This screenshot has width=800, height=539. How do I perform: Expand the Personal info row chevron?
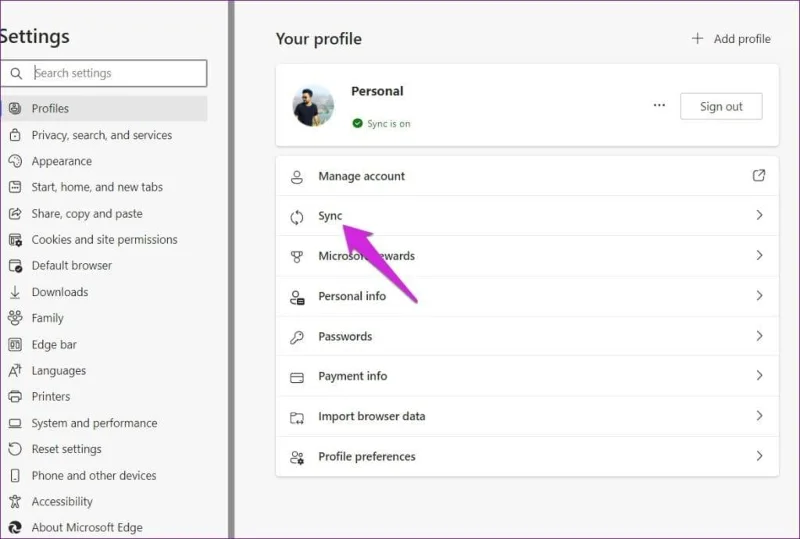click(x=759, y=296)
